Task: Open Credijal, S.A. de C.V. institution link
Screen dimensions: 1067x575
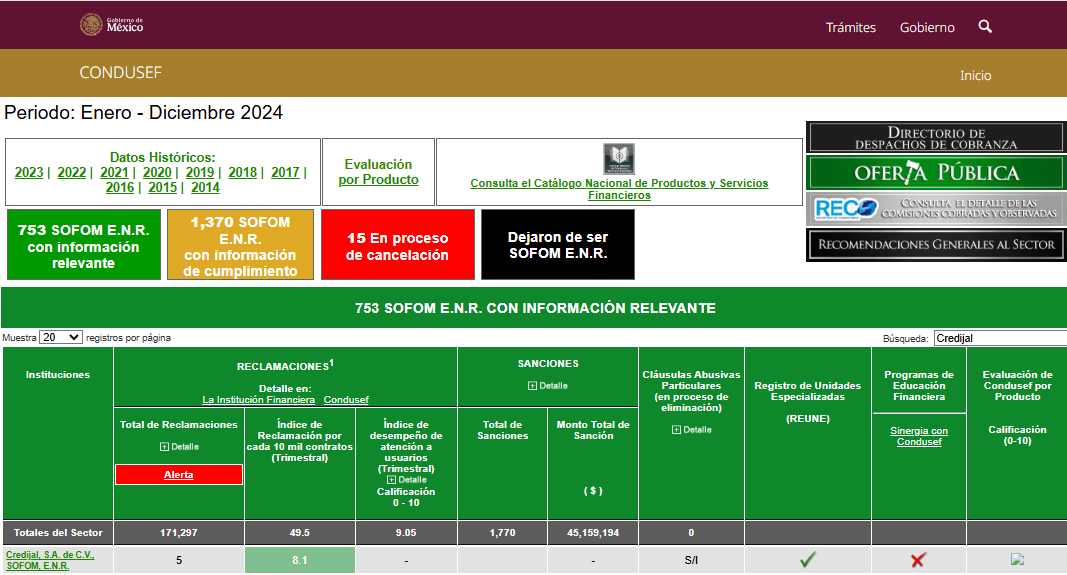Action: pyautogui.click(x=50, y=560)
